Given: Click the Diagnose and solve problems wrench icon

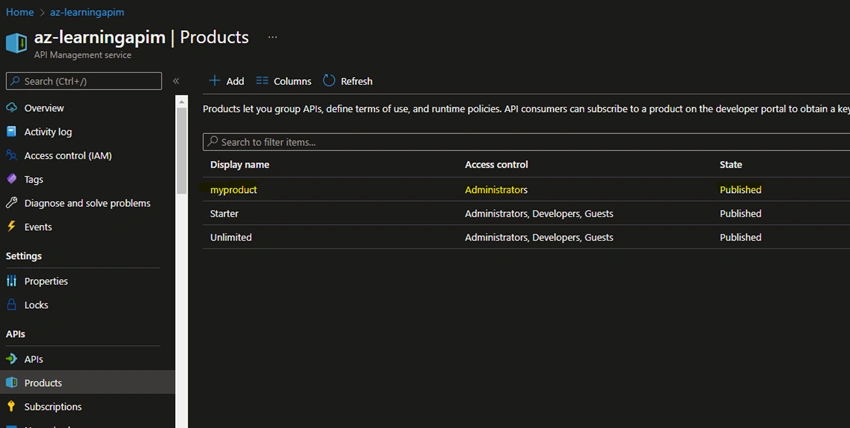Looking at the screenshot, I should click(x=11, y=203).
